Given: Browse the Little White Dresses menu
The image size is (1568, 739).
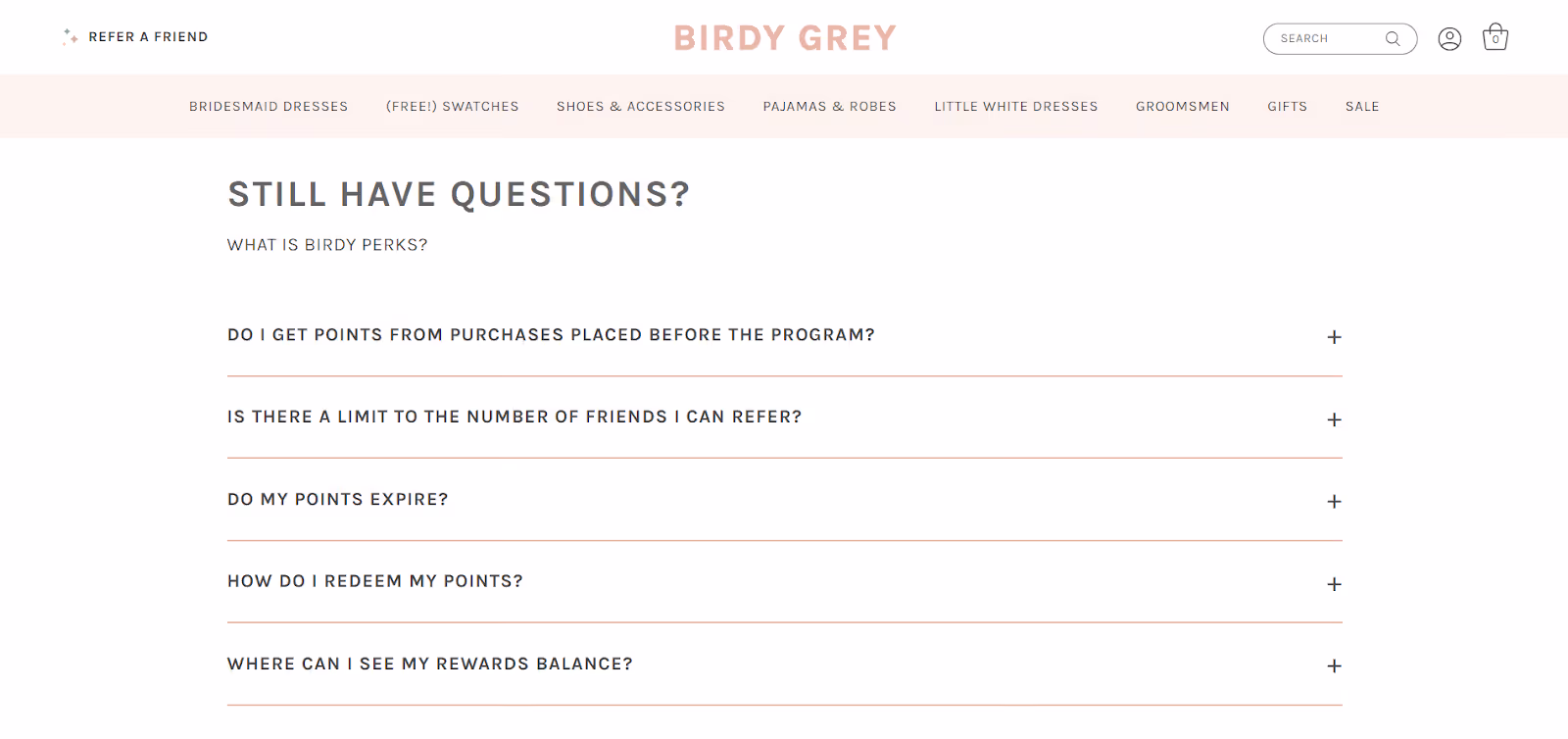Looking at the screenshot, I should 1015,106.
